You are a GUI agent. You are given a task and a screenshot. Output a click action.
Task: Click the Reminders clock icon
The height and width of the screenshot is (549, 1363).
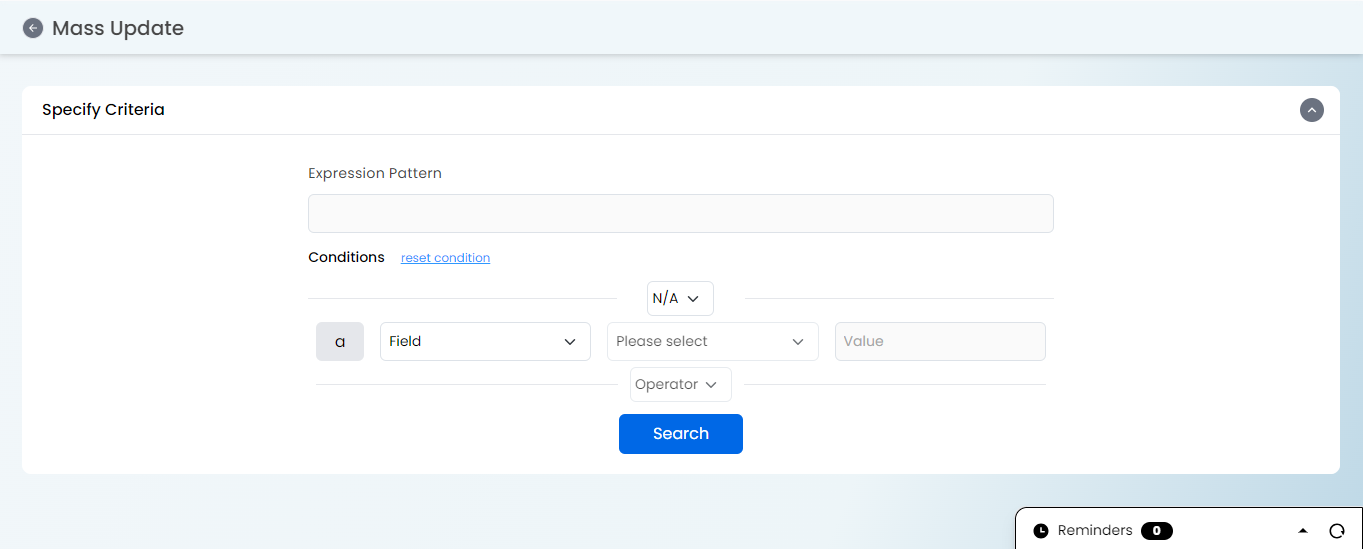[x=1041, y=531]
